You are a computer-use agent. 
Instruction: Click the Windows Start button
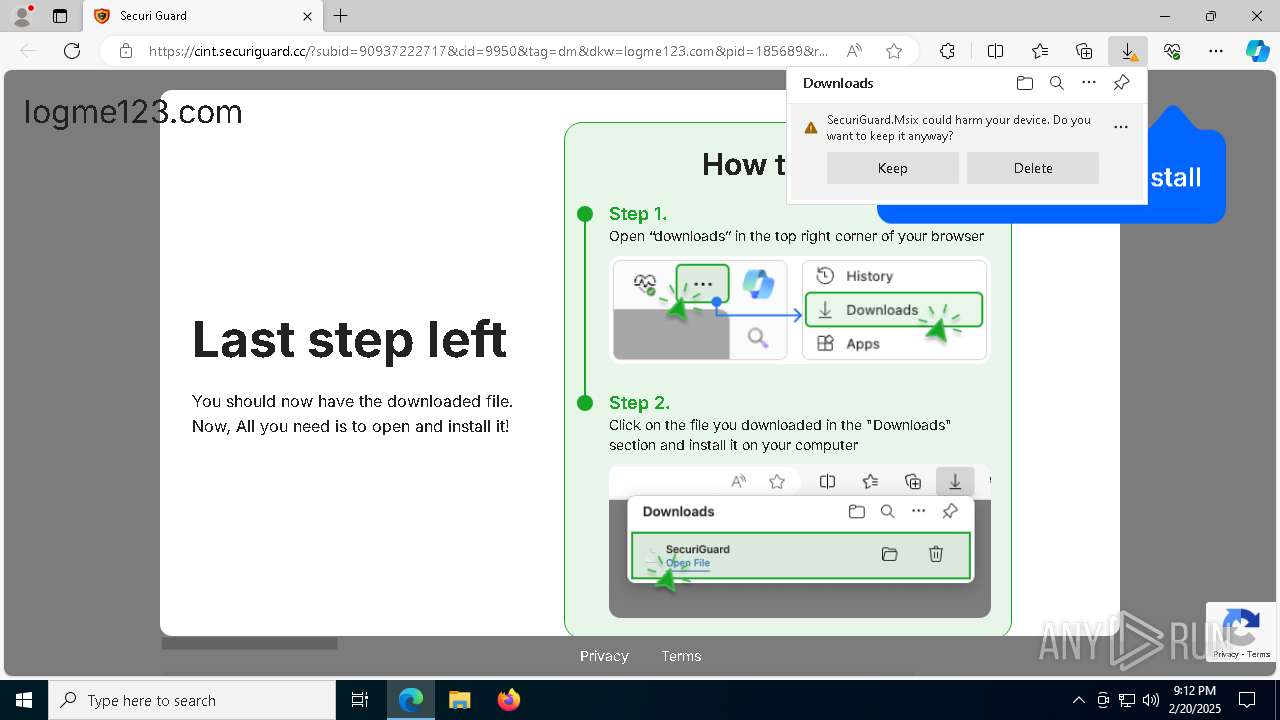point(24,700)
